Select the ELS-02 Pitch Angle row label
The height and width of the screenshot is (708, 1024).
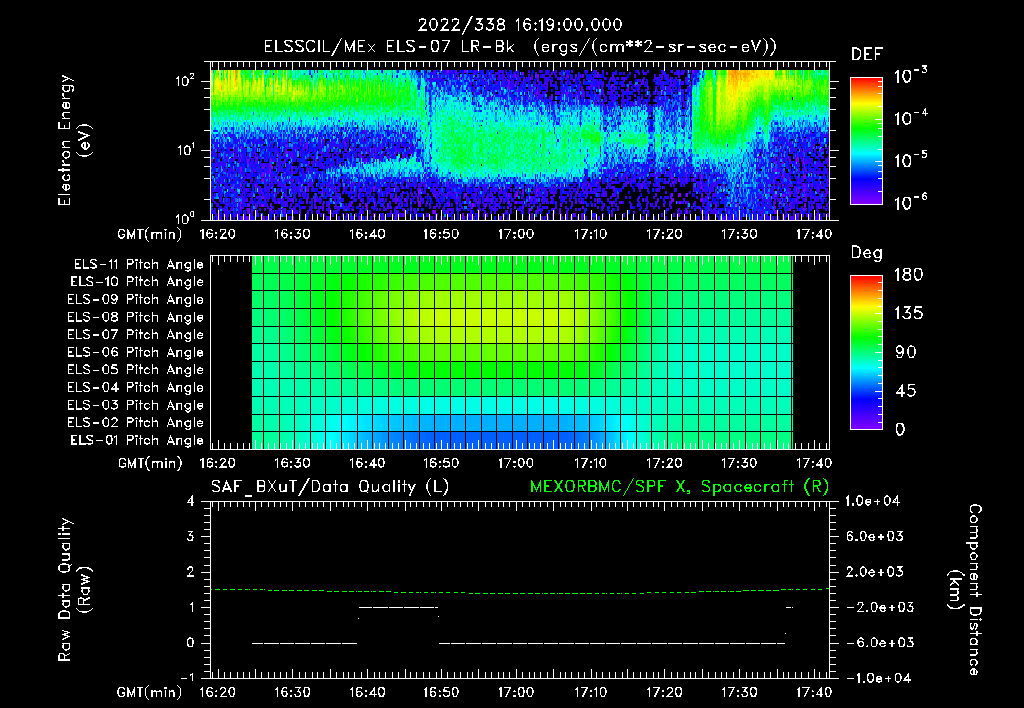pyautogui.click(x=136, y=423)
